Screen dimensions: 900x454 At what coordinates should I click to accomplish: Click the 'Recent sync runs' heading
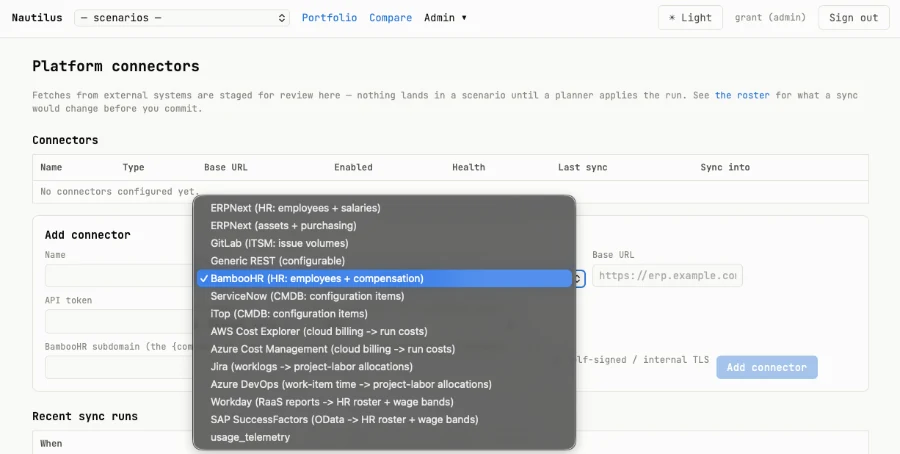point(85,416)
